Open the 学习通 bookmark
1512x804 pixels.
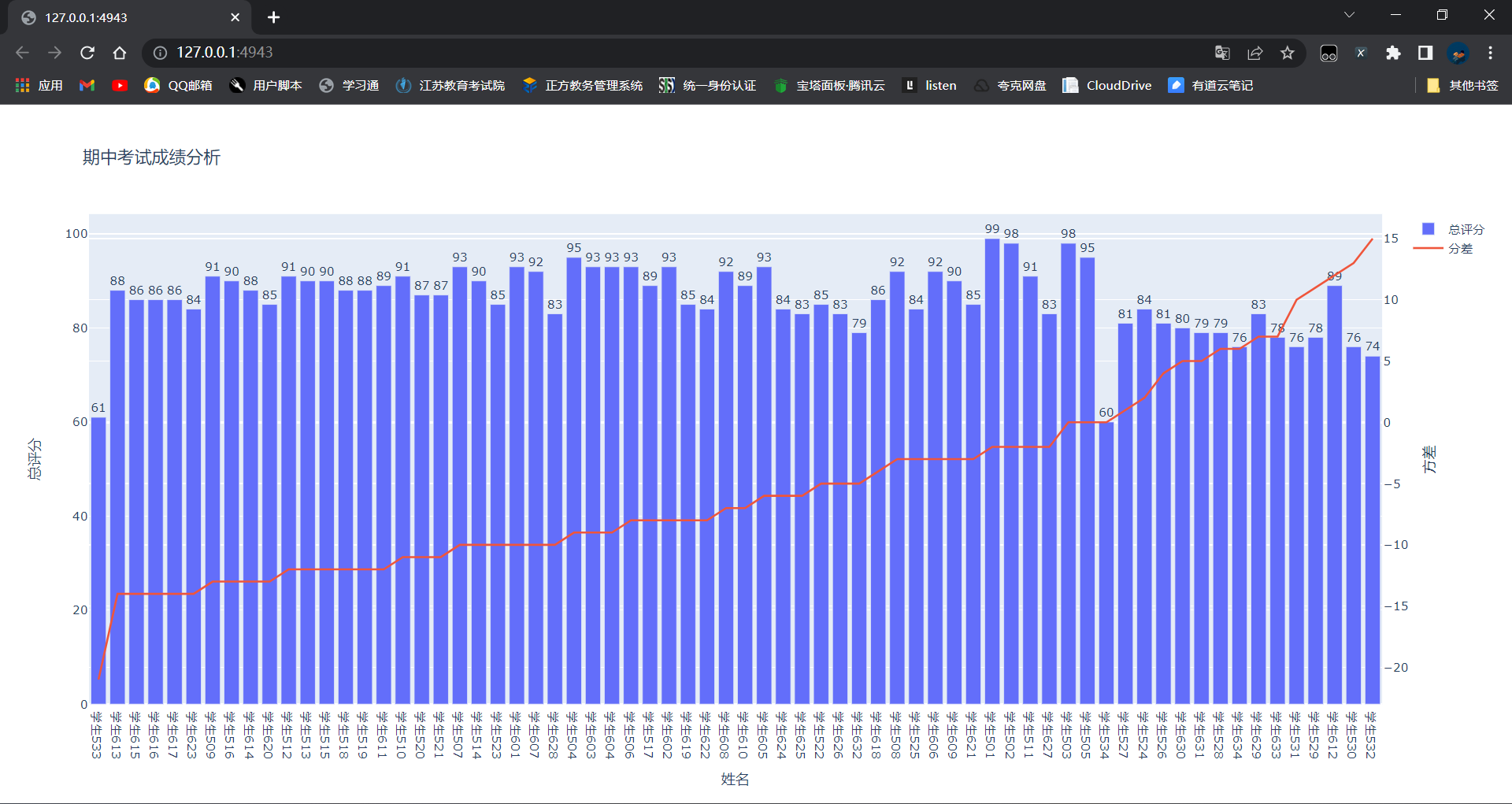349,85
